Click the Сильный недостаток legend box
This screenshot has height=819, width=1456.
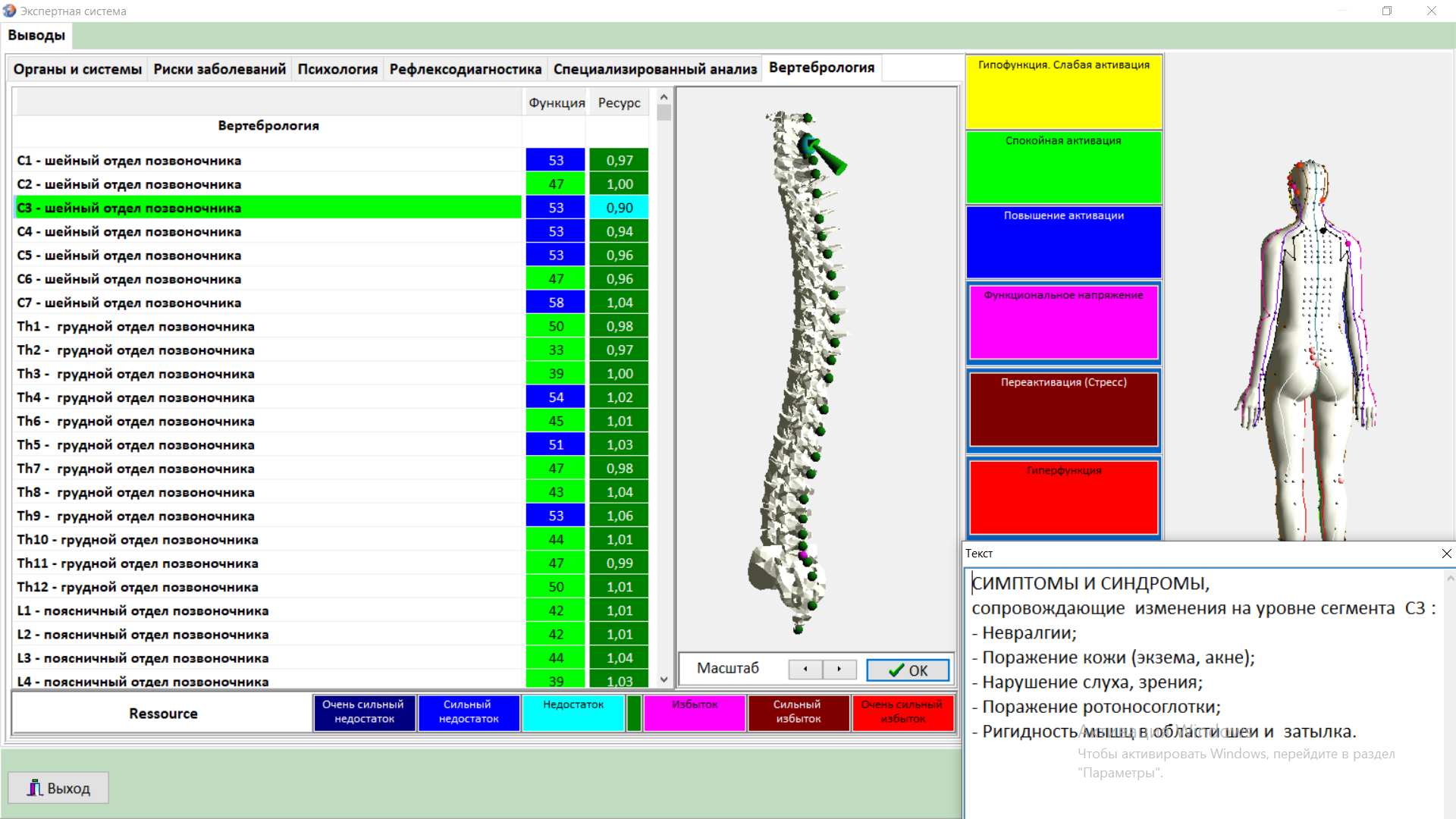(x=469, y=712)
